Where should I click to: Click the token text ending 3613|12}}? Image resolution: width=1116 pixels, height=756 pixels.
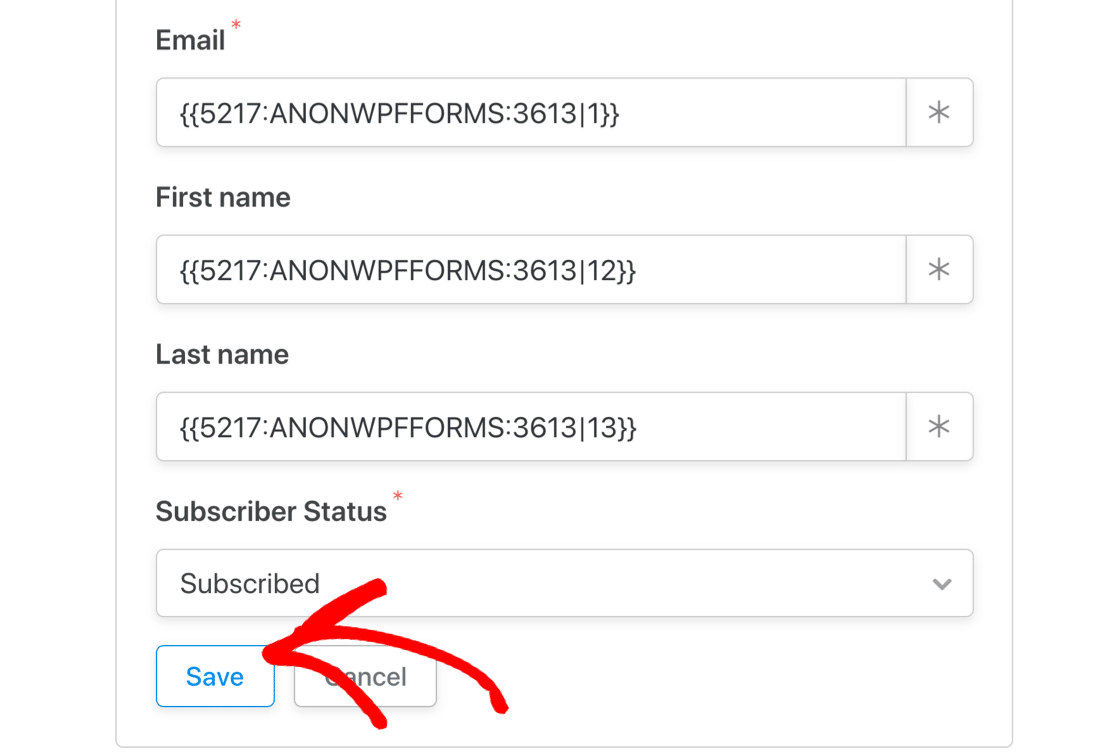coord(408,270)
